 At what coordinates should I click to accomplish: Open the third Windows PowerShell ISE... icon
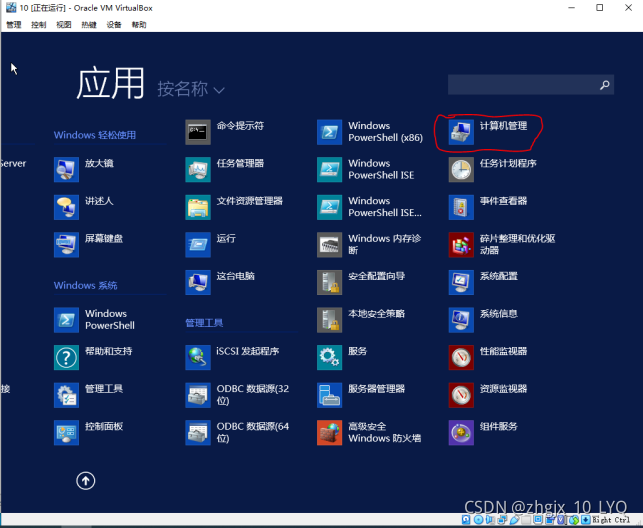(330, 207)
